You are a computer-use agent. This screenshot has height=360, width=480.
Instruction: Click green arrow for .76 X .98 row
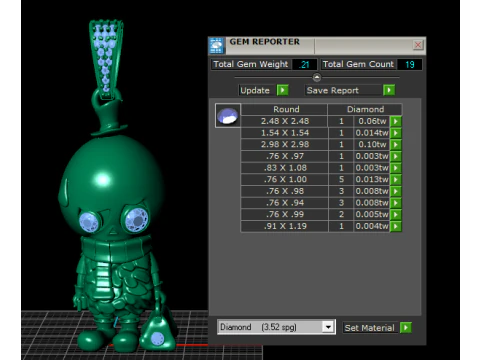tap(395, 191)
